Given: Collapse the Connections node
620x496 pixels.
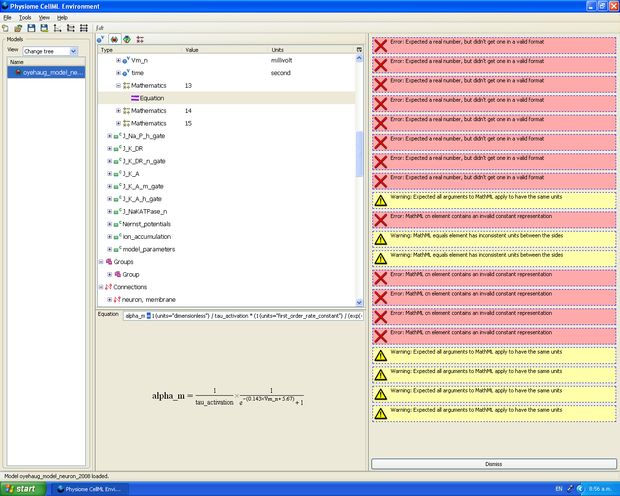Looking at the screenshot, I should coord(101,287).
